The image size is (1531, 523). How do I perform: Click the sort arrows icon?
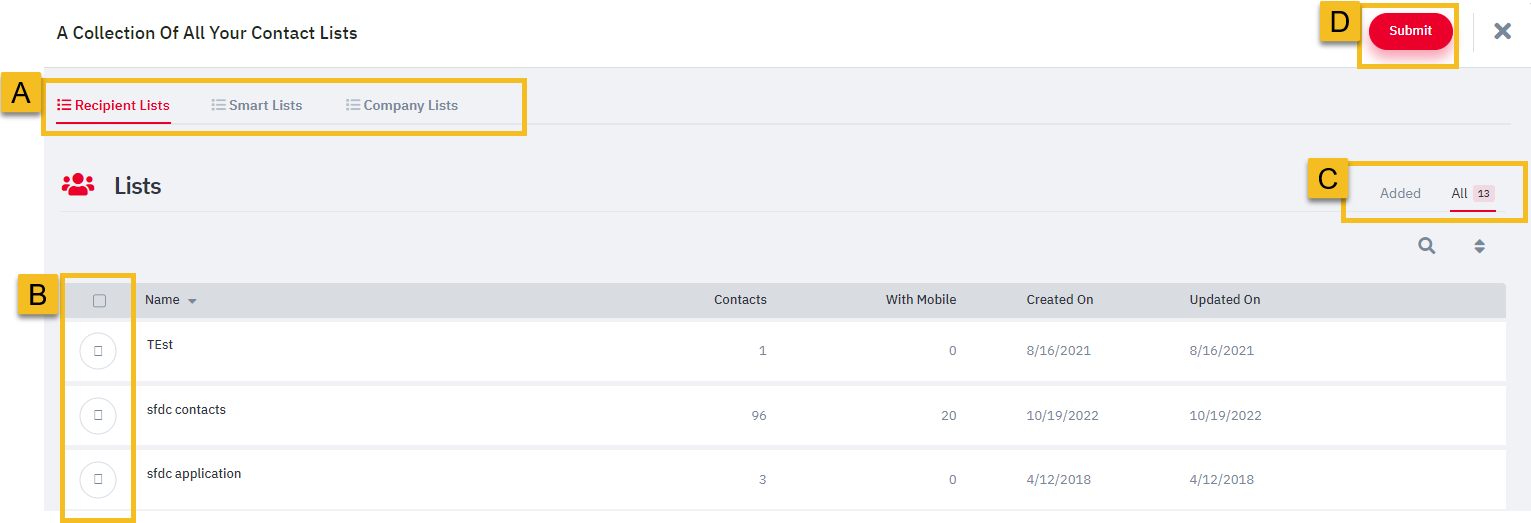pos(1479,245)
